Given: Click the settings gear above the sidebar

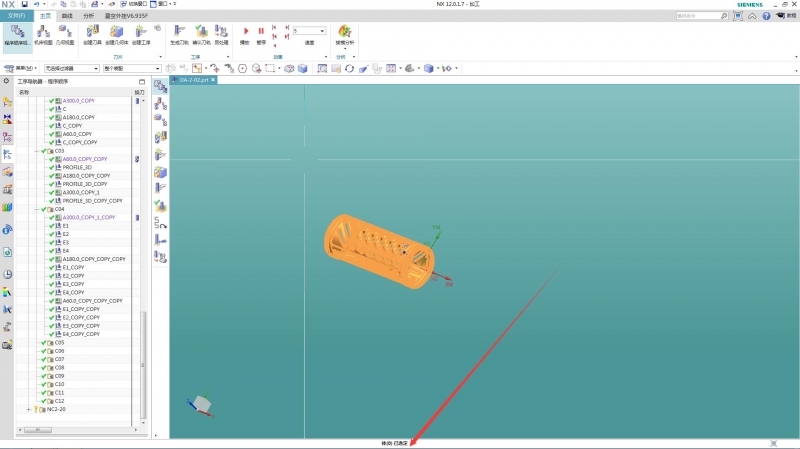Looking at the screenshot, I should click(x=6, y=81).
